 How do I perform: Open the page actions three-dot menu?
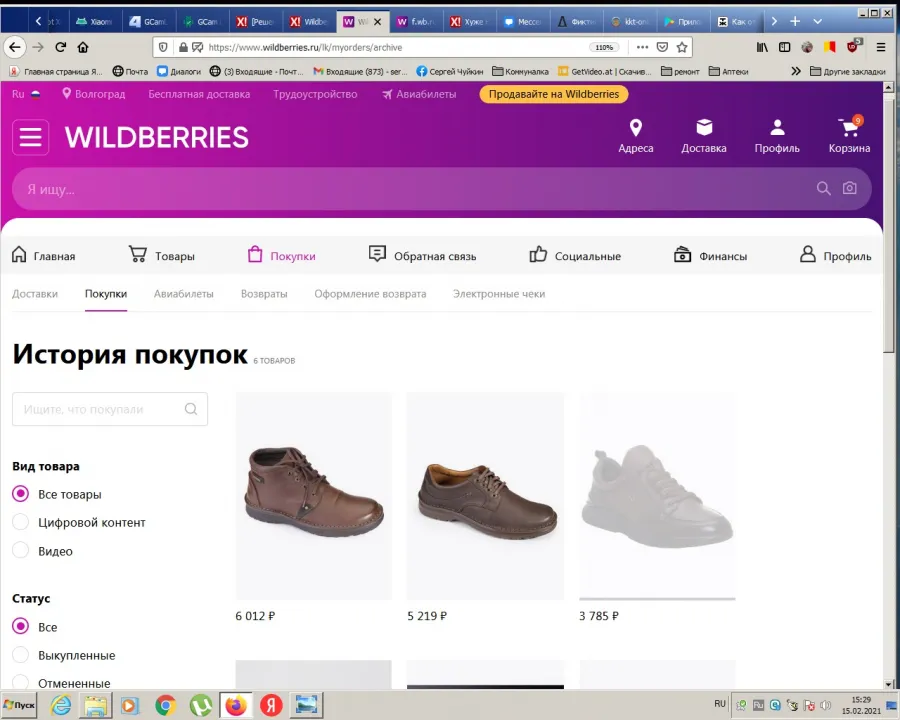(x=642, y=47)
